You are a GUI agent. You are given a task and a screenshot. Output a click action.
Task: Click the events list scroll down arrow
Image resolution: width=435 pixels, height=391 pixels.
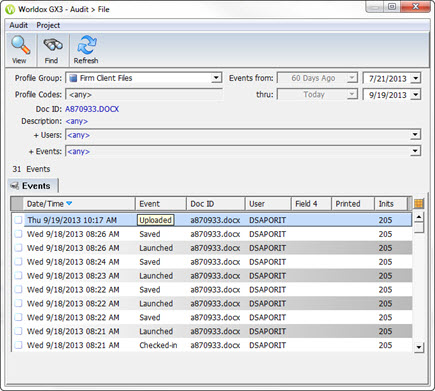point(419,348)
